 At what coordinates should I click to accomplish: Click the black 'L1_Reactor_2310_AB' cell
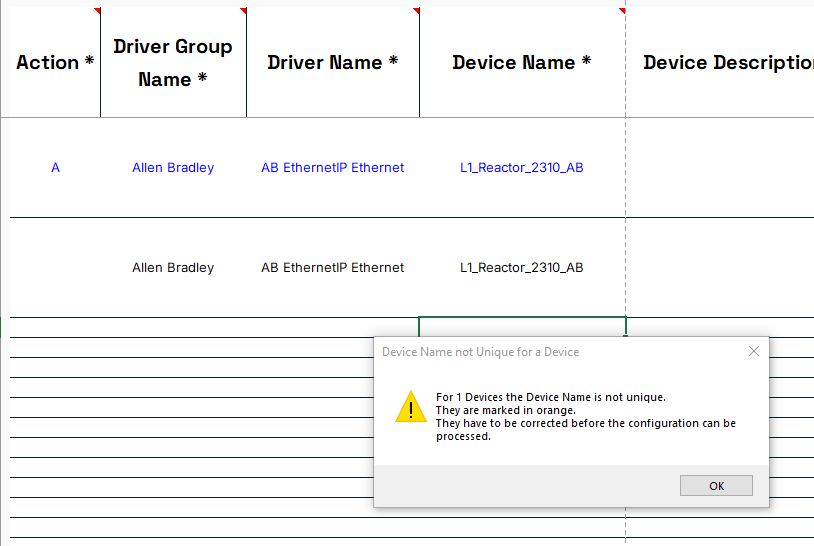tap(522, 268)
